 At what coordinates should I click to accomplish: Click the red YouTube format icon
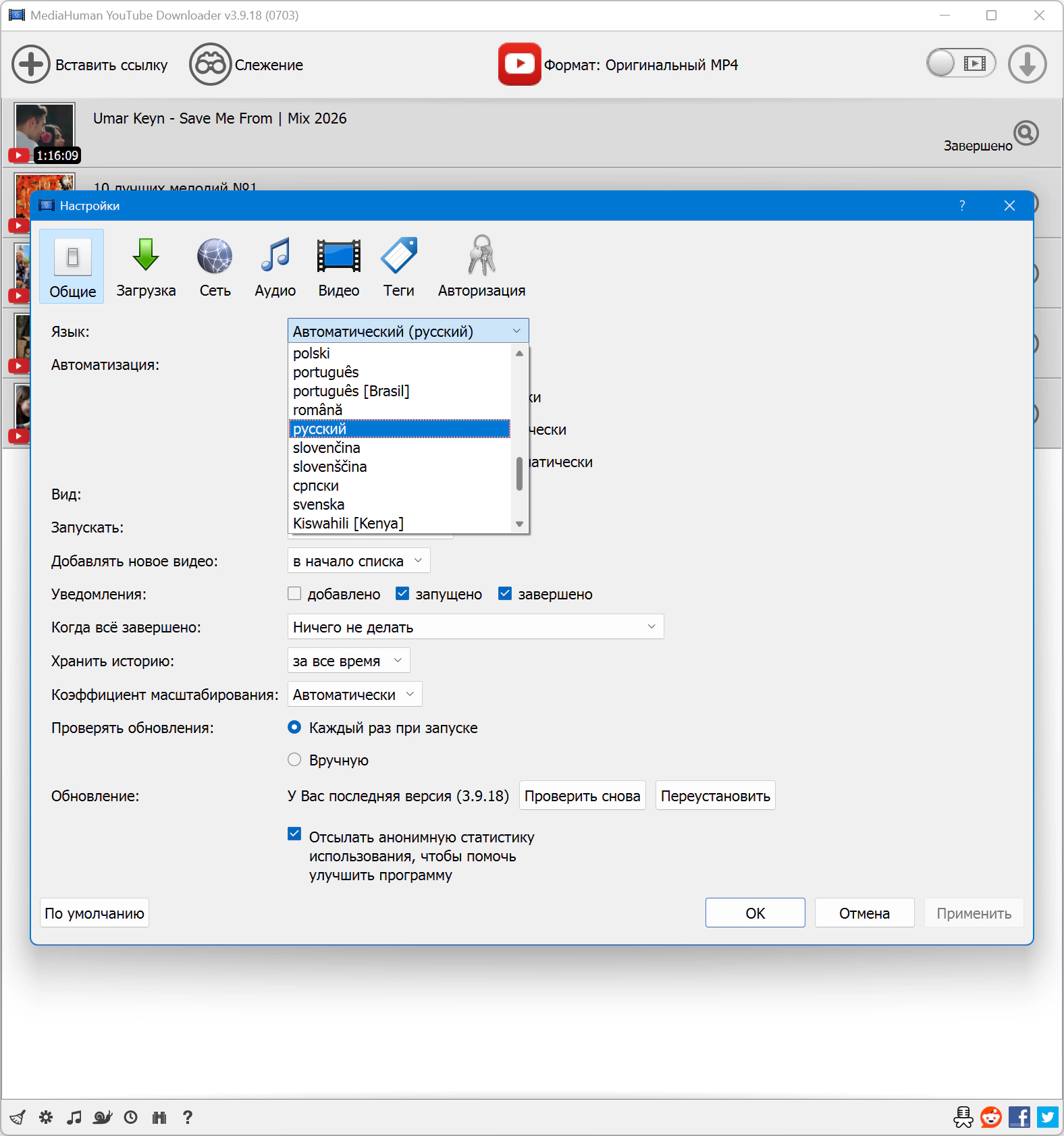[x=519, y=64]
